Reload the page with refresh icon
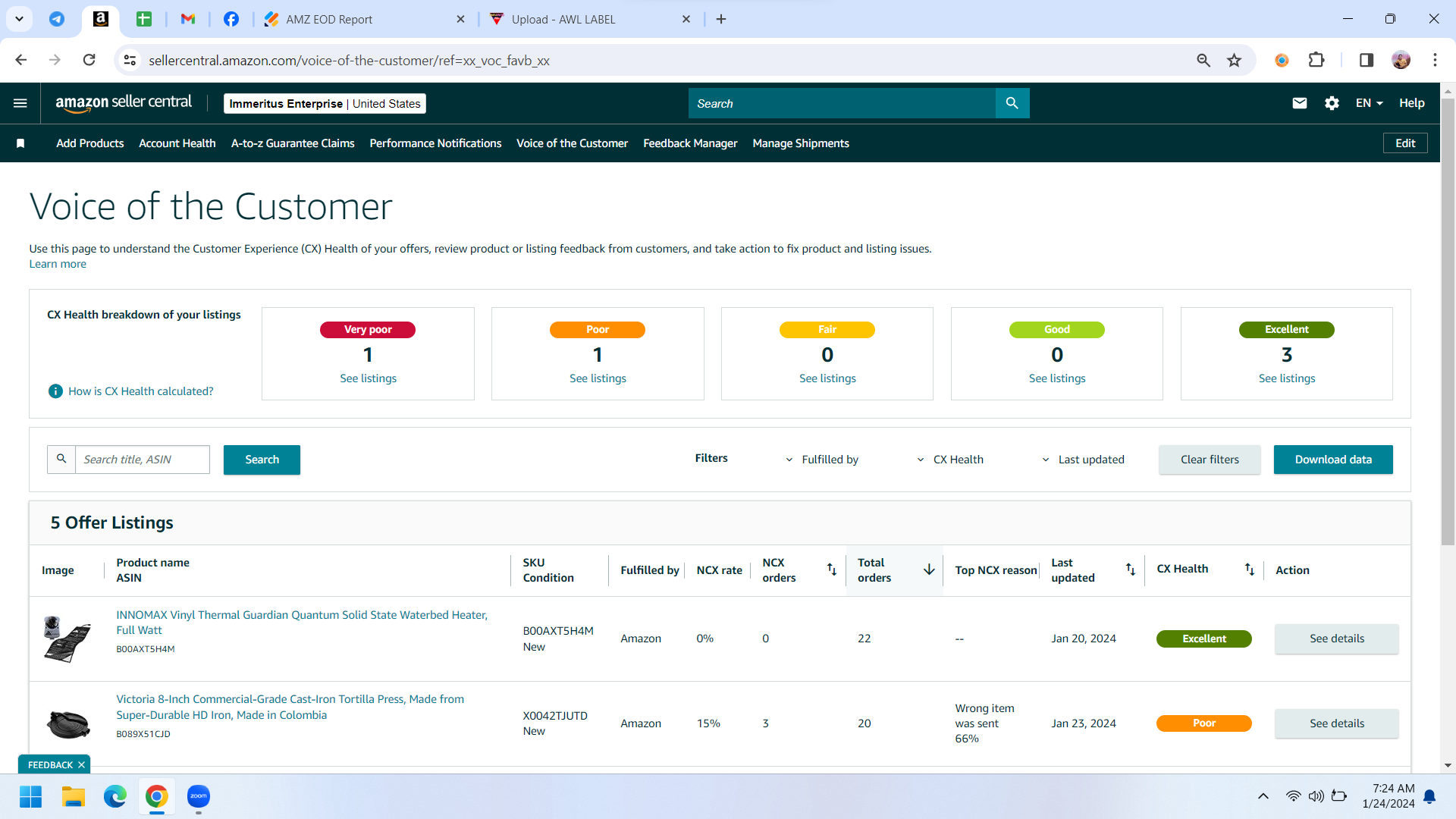 point(89,60)
